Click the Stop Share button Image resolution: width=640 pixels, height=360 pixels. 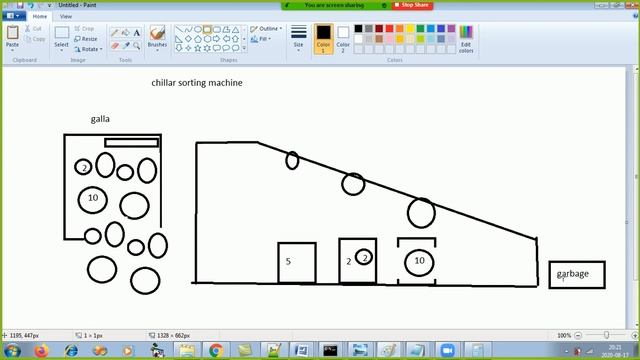click(x=412, y=5)
